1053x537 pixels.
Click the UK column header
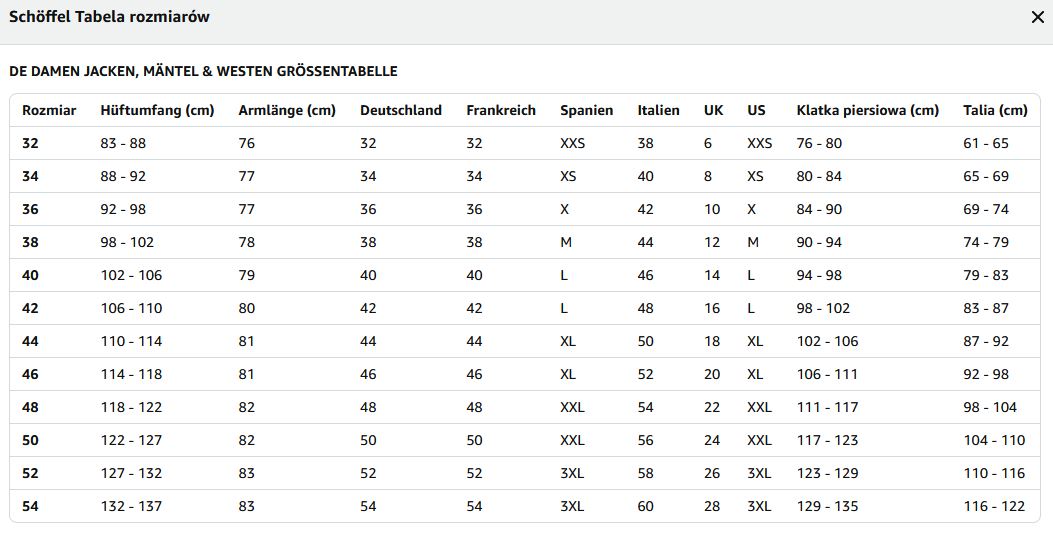coord(713,110)
